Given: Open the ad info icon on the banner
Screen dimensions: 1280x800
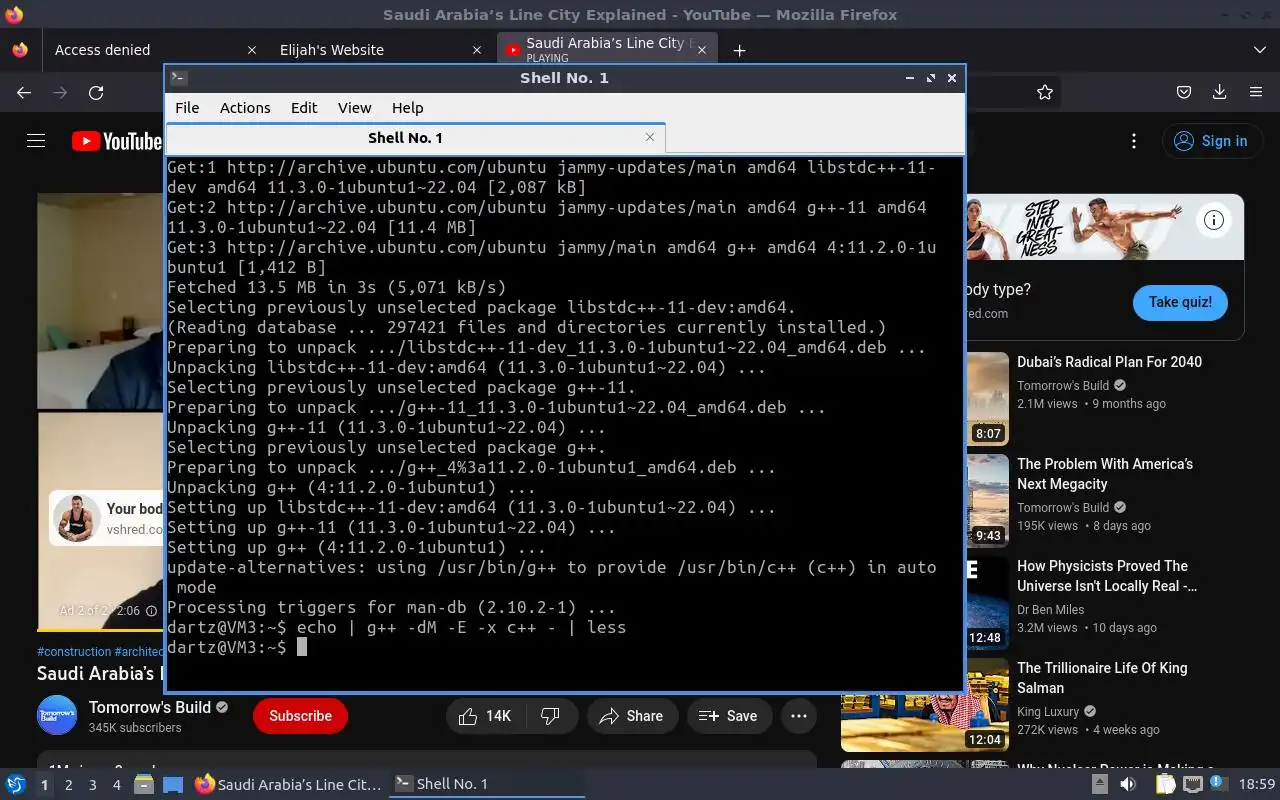Looking at the screenshot, I should tap(1214, 220).
